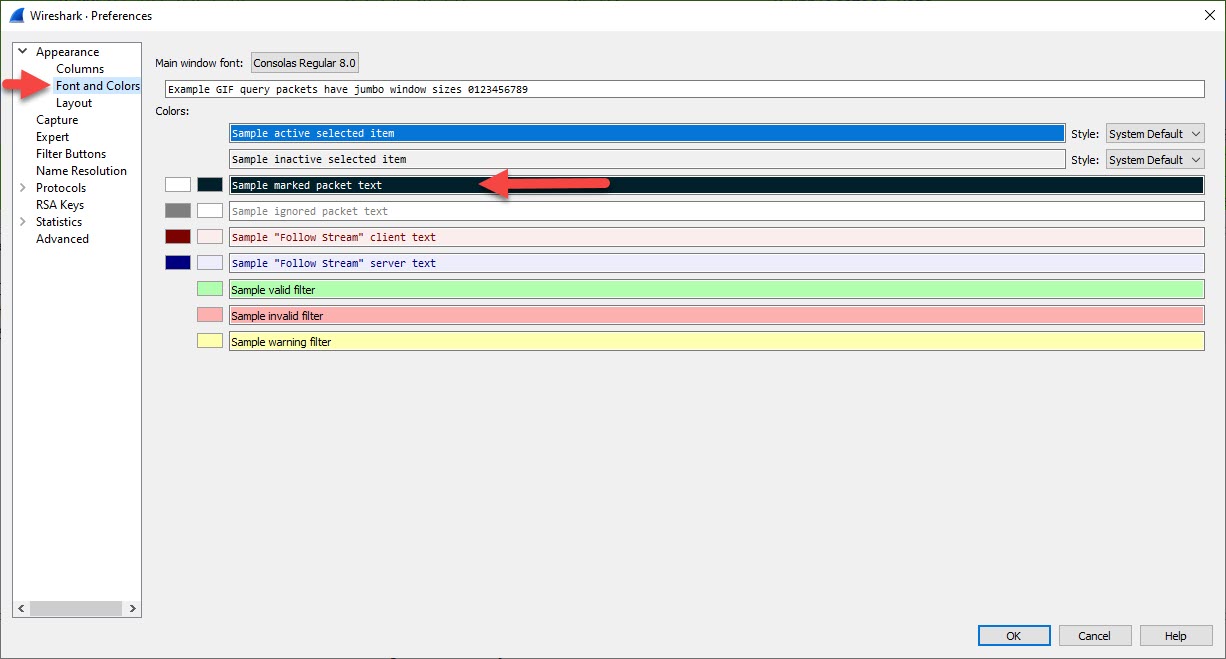This screenshot has height=659, width=1226.
Task: Open the Advanced preferences page
Action: [x=62, y=239]
